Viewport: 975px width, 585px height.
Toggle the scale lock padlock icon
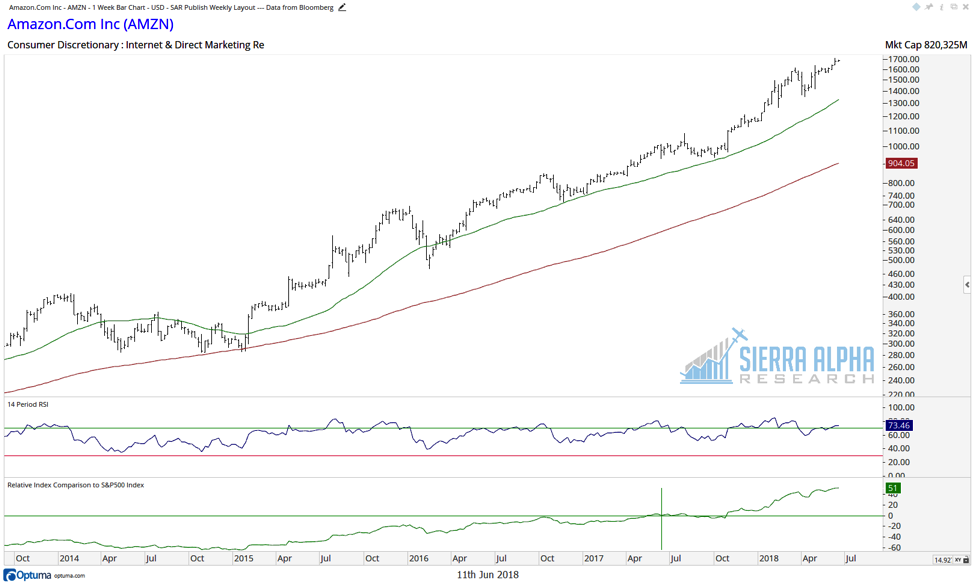[966, 560]
